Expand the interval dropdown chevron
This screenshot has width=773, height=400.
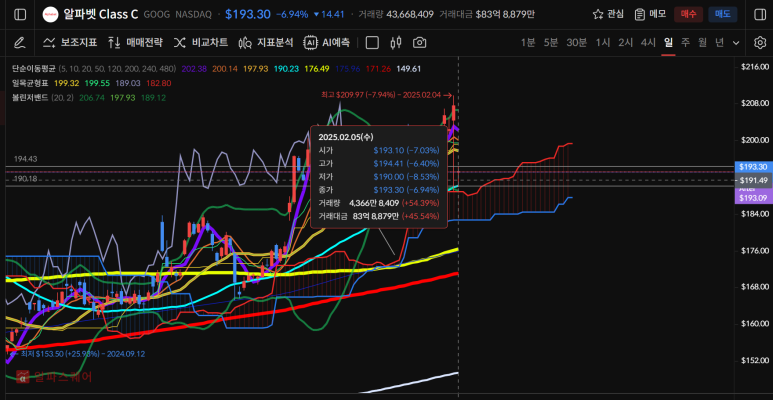tap(736, 43)
